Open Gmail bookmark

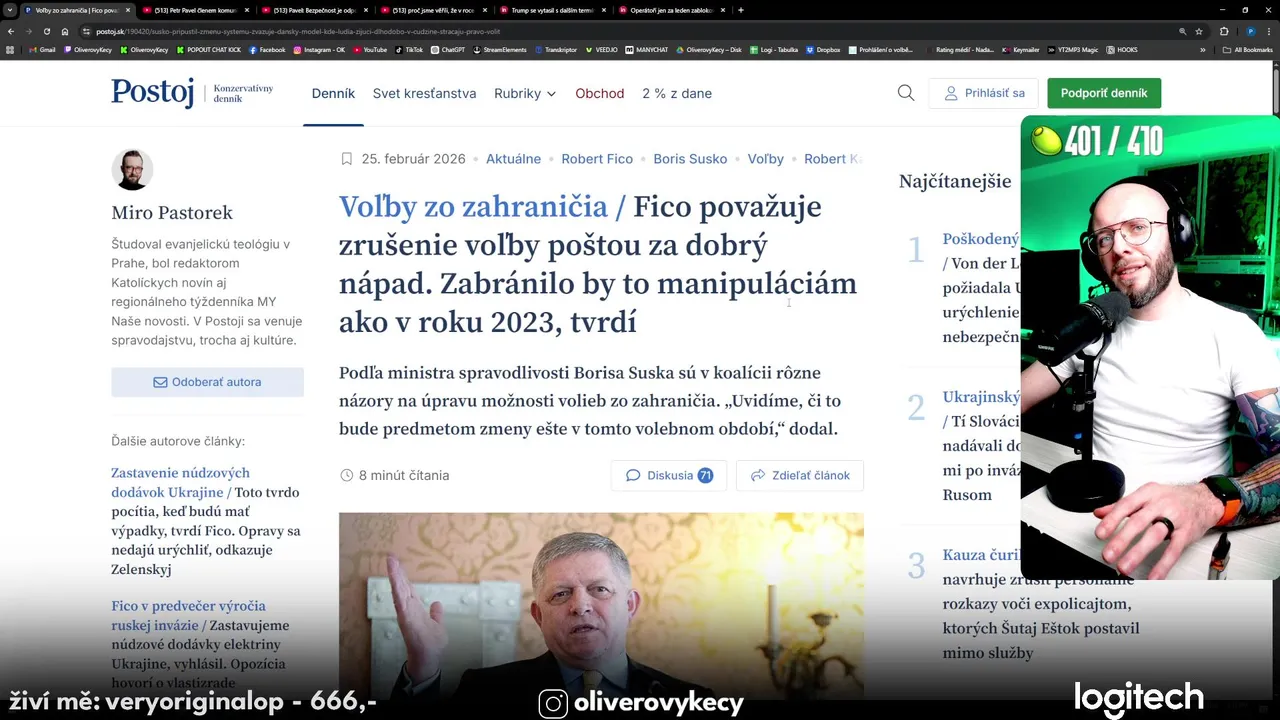[x=42, y=49]
